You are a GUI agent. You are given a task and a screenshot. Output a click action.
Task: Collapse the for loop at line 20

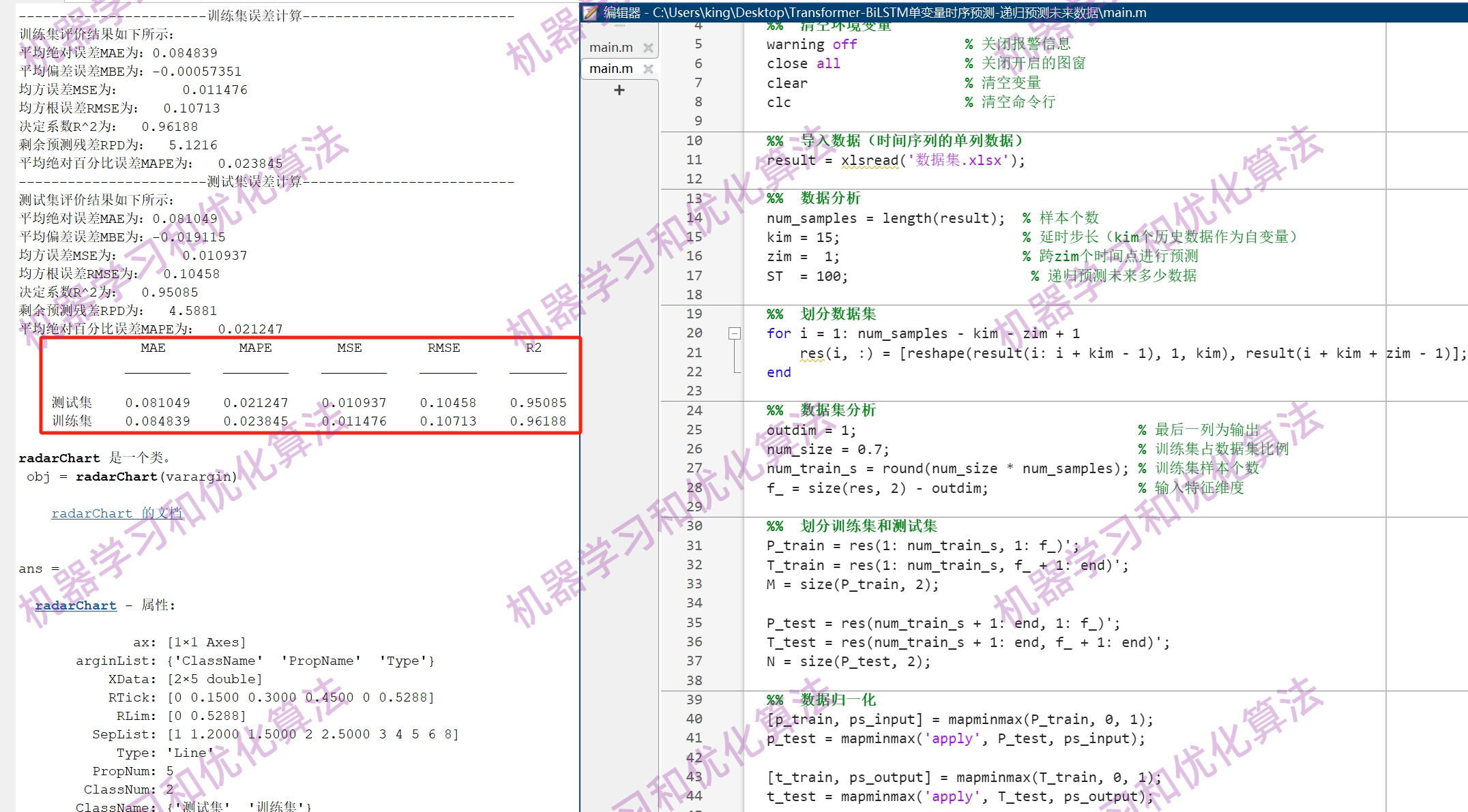click(x=735, y=333)
